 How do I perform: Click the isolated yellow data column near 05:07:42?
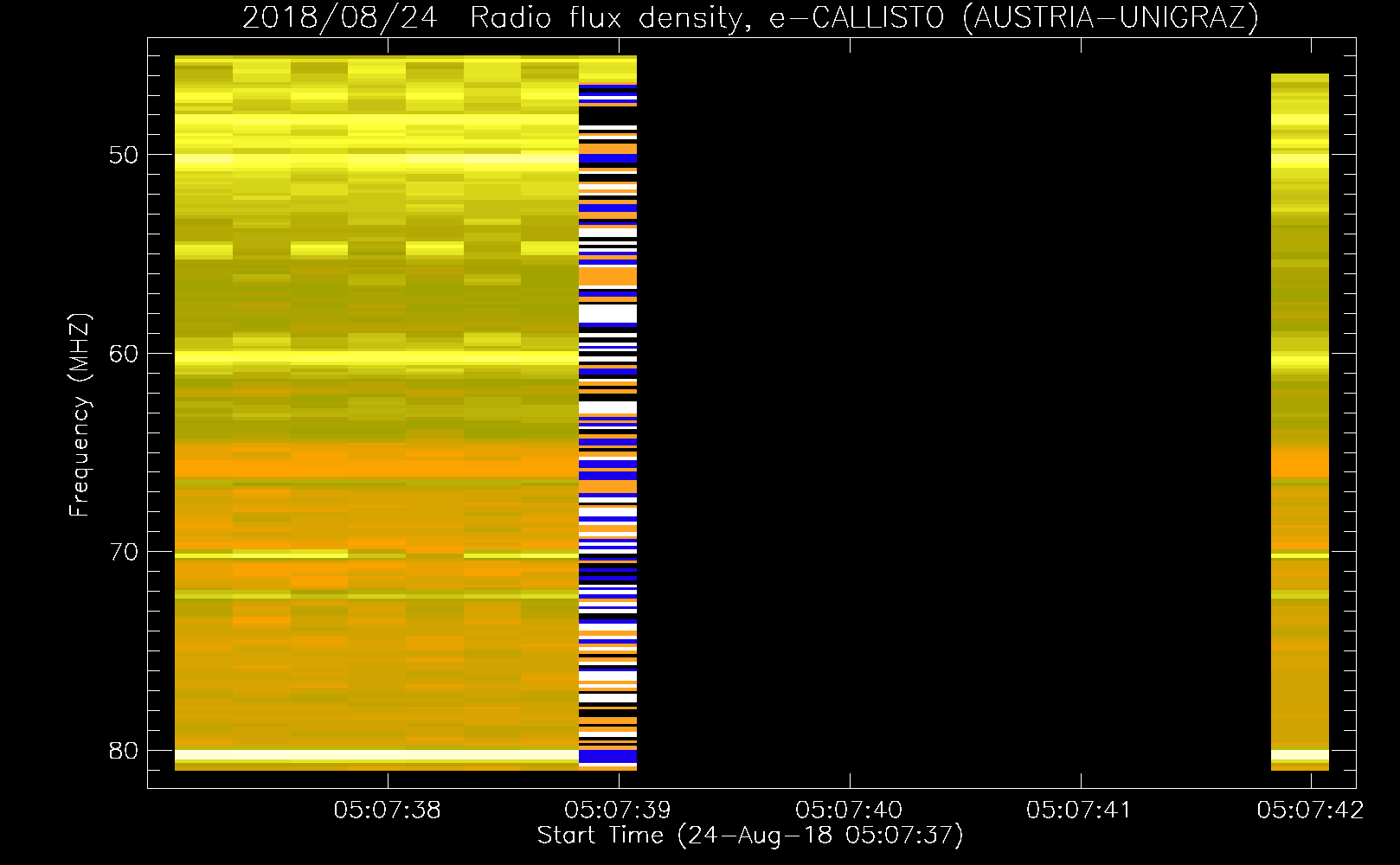click(1300, 422)
